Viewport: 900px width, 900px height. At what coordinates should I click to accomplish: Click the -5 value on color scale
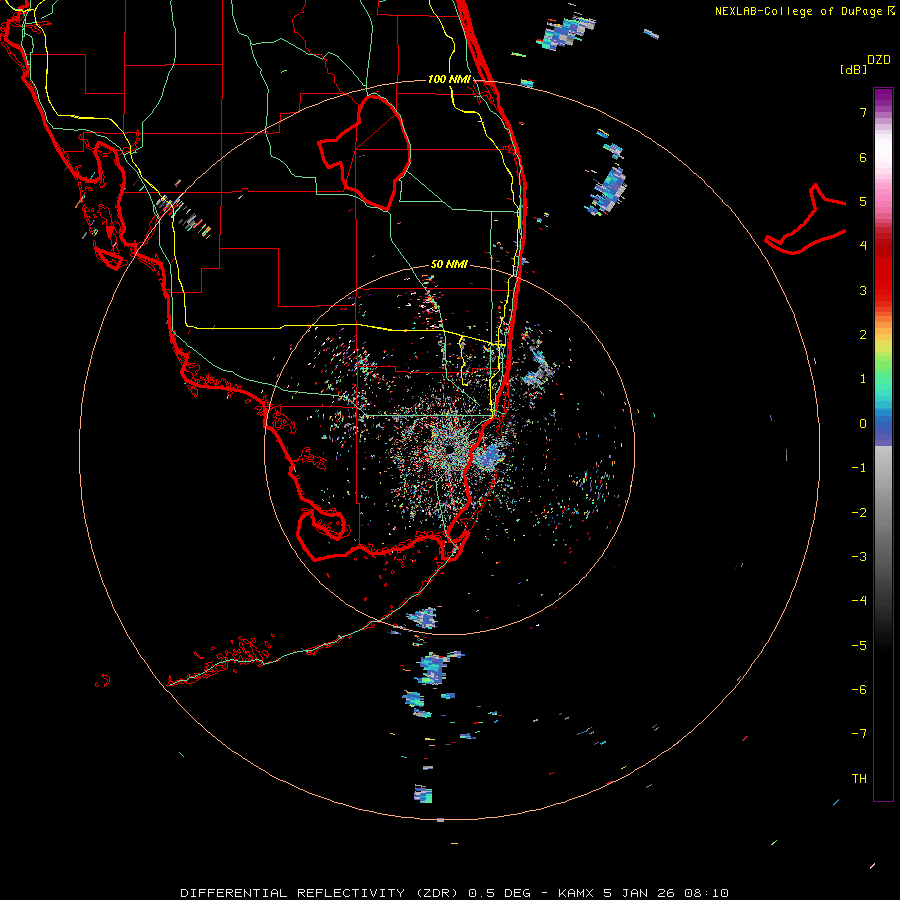tap(859, 646)
